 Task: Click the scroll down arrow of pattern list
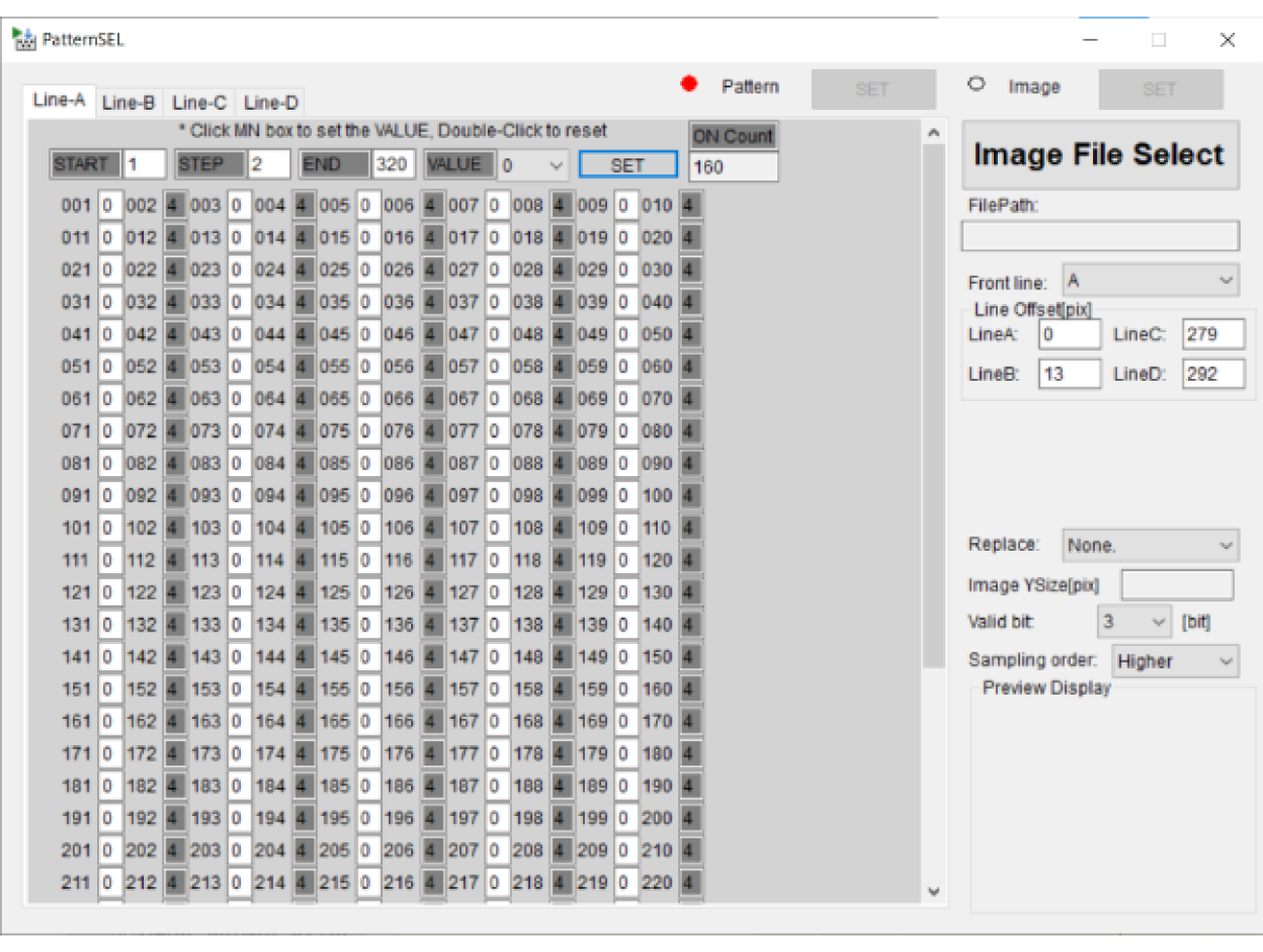934,891
